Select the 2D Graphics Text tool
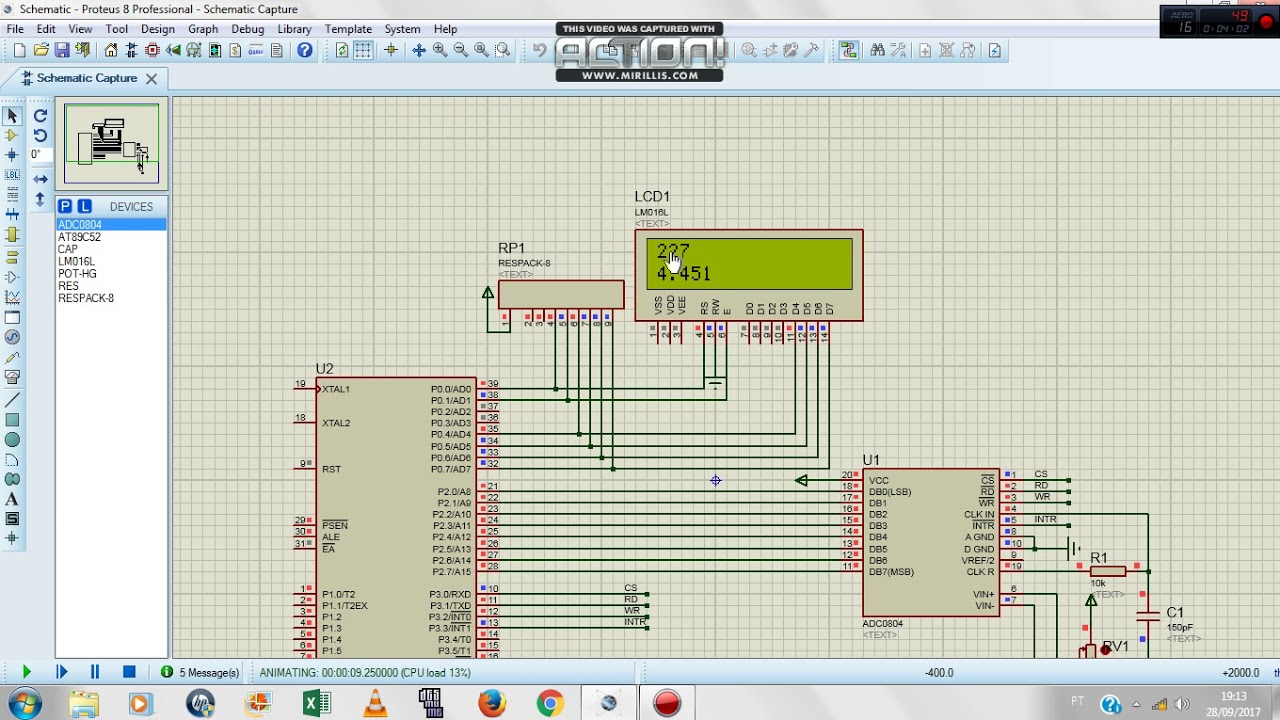1280x720 pixels. coord(12,499)
